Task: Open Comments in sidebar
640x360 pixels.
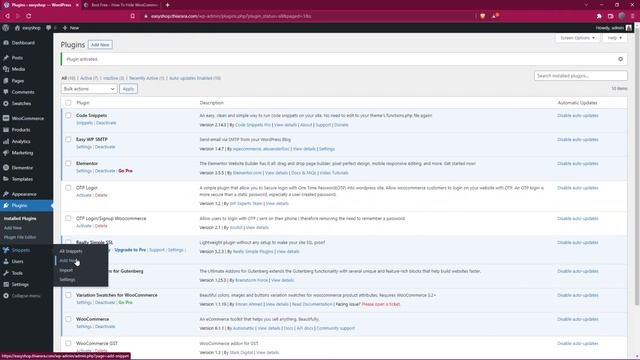Action: click(23, 92)
